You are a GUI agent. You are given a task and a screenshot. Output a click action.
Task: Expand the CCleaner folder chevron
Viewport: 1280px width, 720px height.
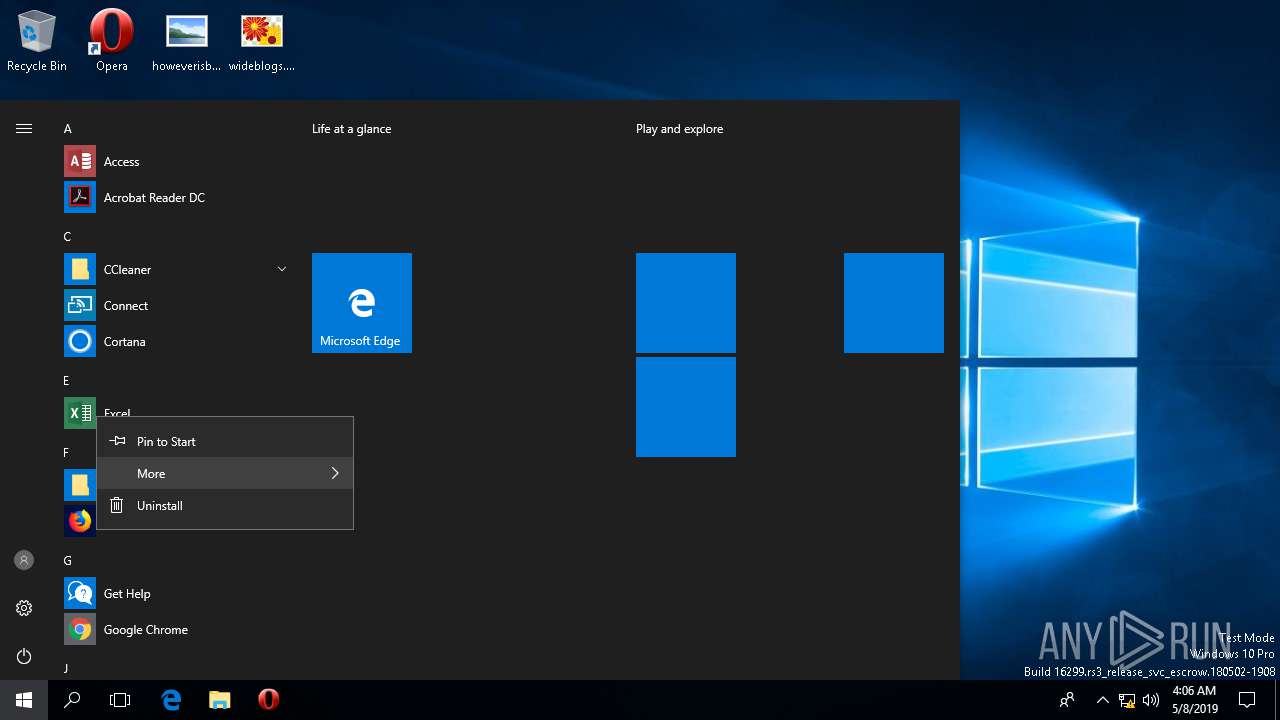[x=282, y=269]
